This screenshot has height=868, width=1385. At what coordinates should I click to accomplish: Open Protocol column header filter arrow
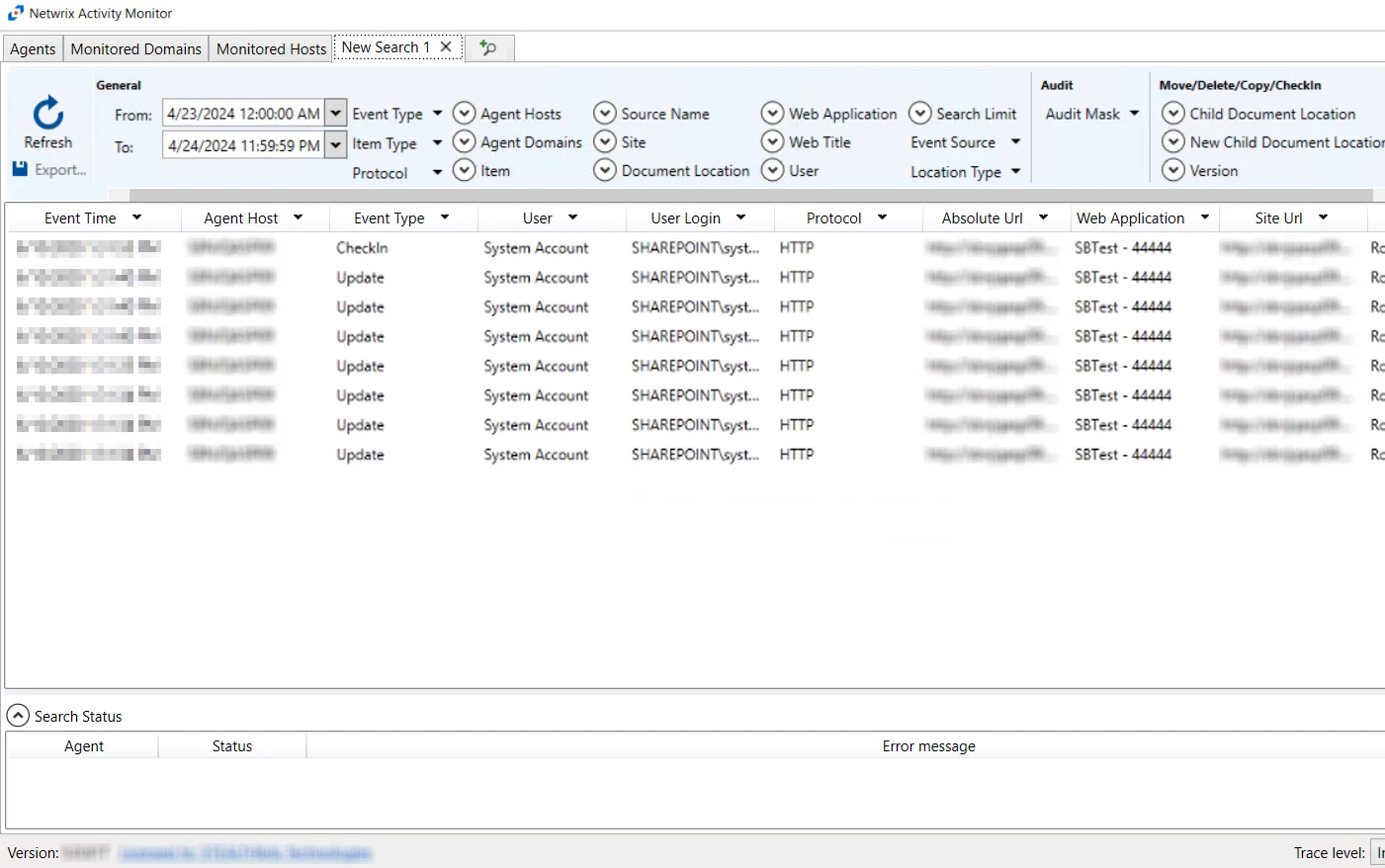[x=882, y=217]
